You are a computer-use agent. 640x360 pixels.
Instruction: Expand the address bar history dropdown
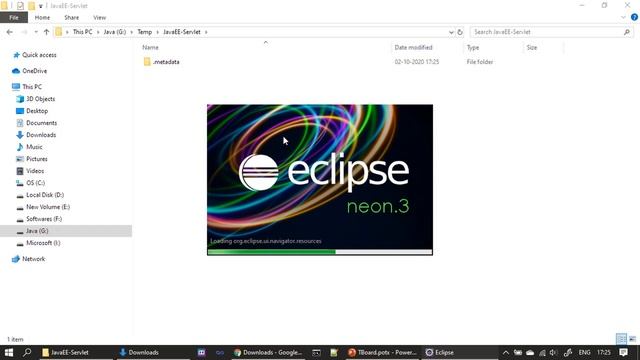pos(451,32)
